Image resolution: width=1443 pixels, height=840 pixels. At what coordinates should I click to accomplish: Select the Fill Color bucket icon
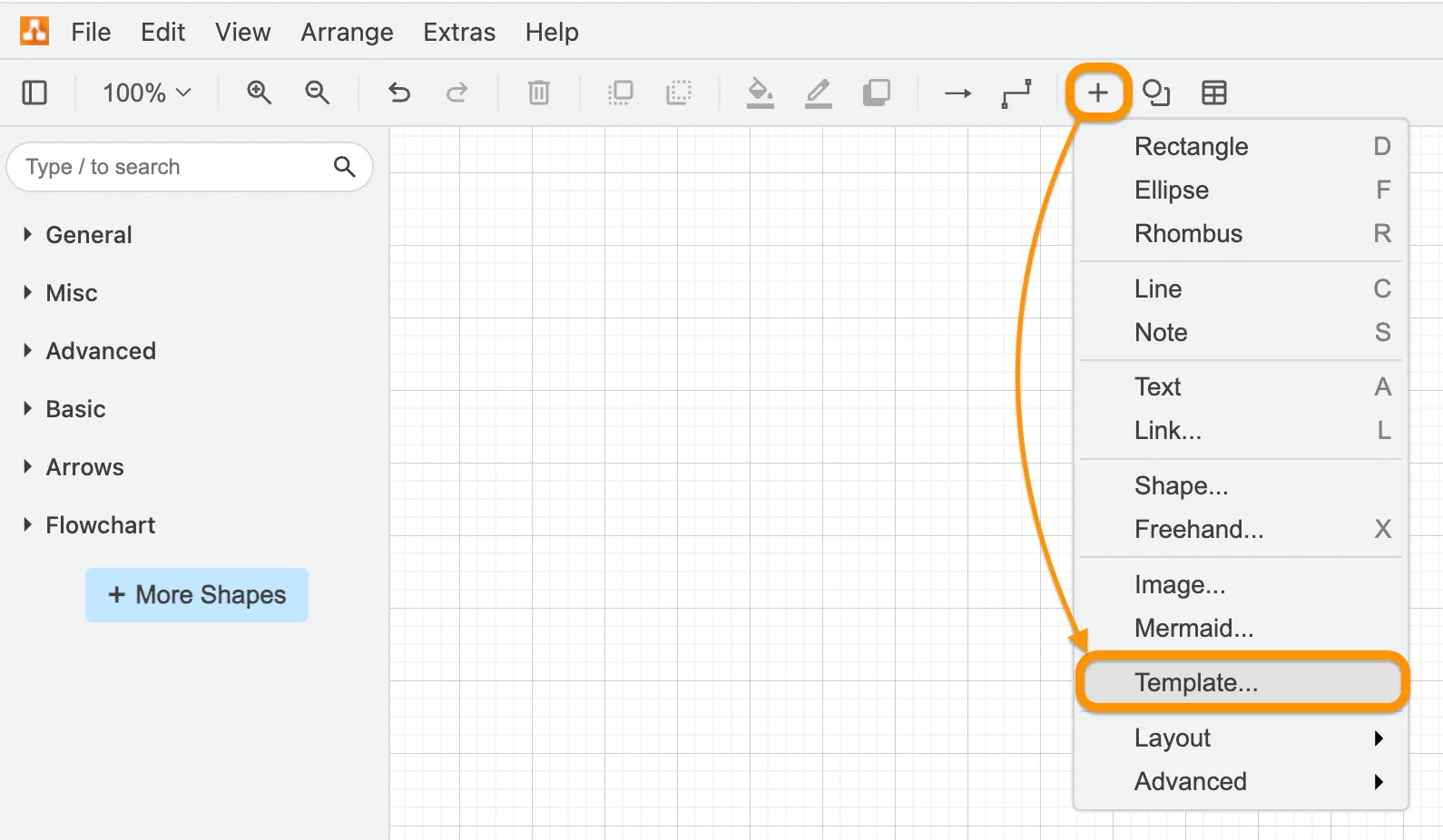pos(760,93)
